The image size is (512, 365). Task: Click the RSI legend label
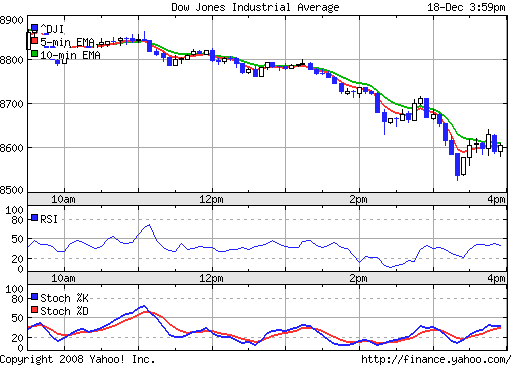(x=49, y=219)
